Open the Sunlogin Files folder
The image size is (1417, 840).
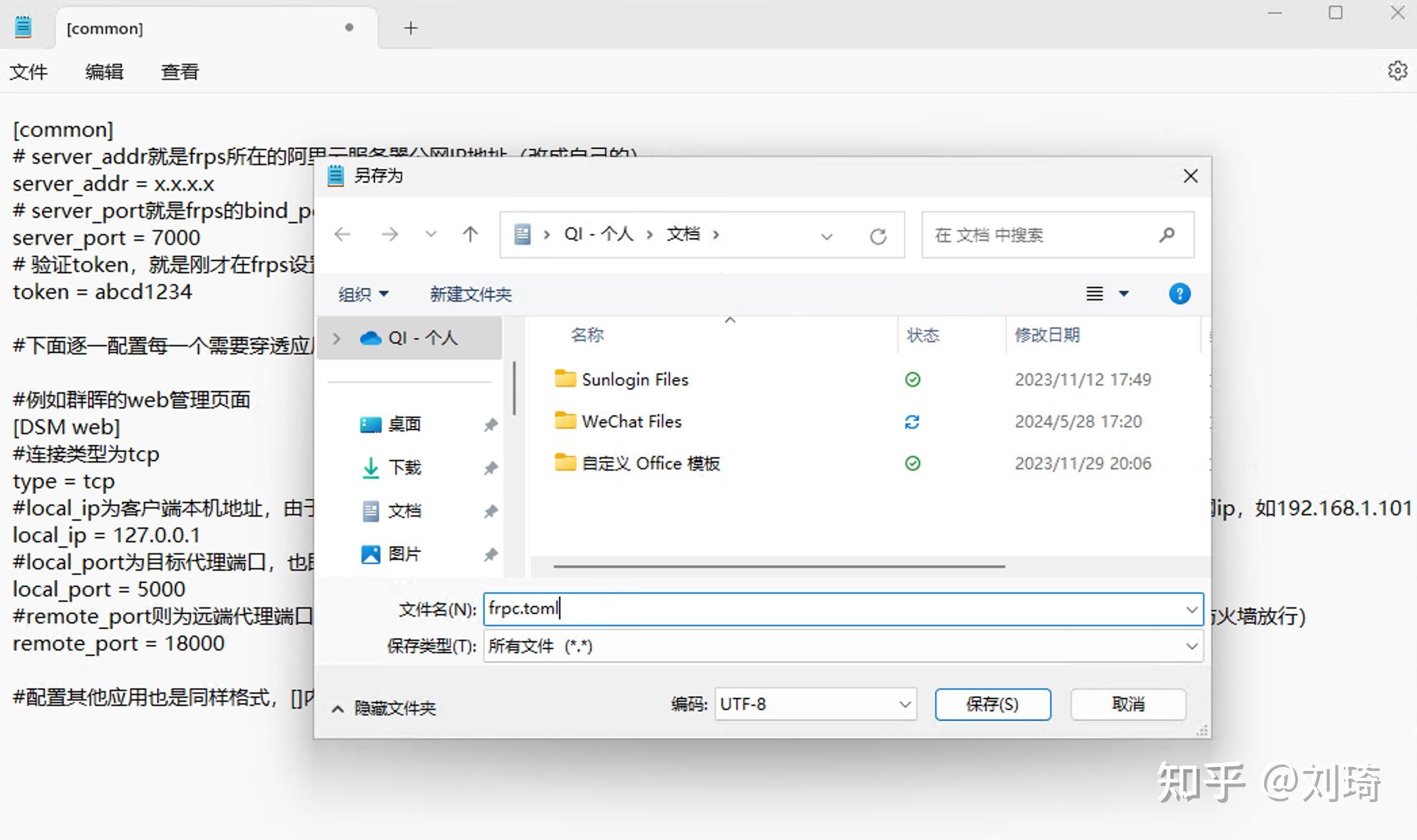634,379
